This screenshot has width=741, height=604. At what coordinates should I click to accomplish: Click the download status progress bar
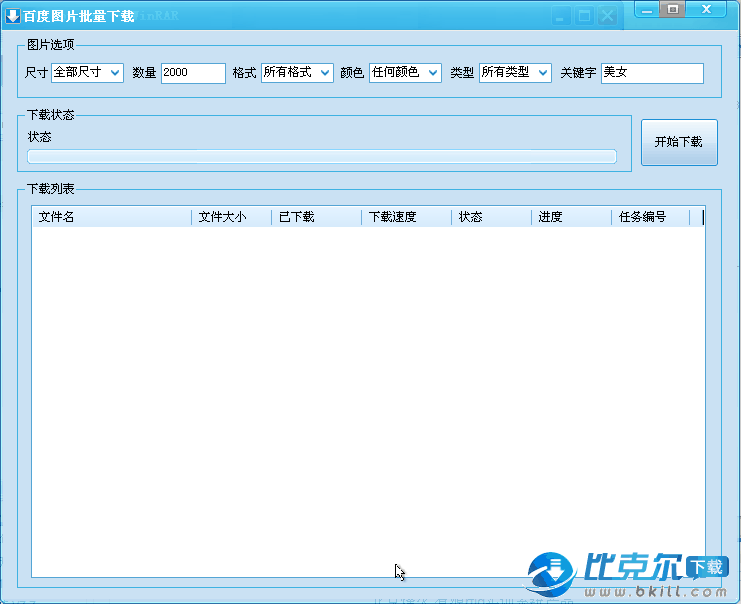coord(321,156)
